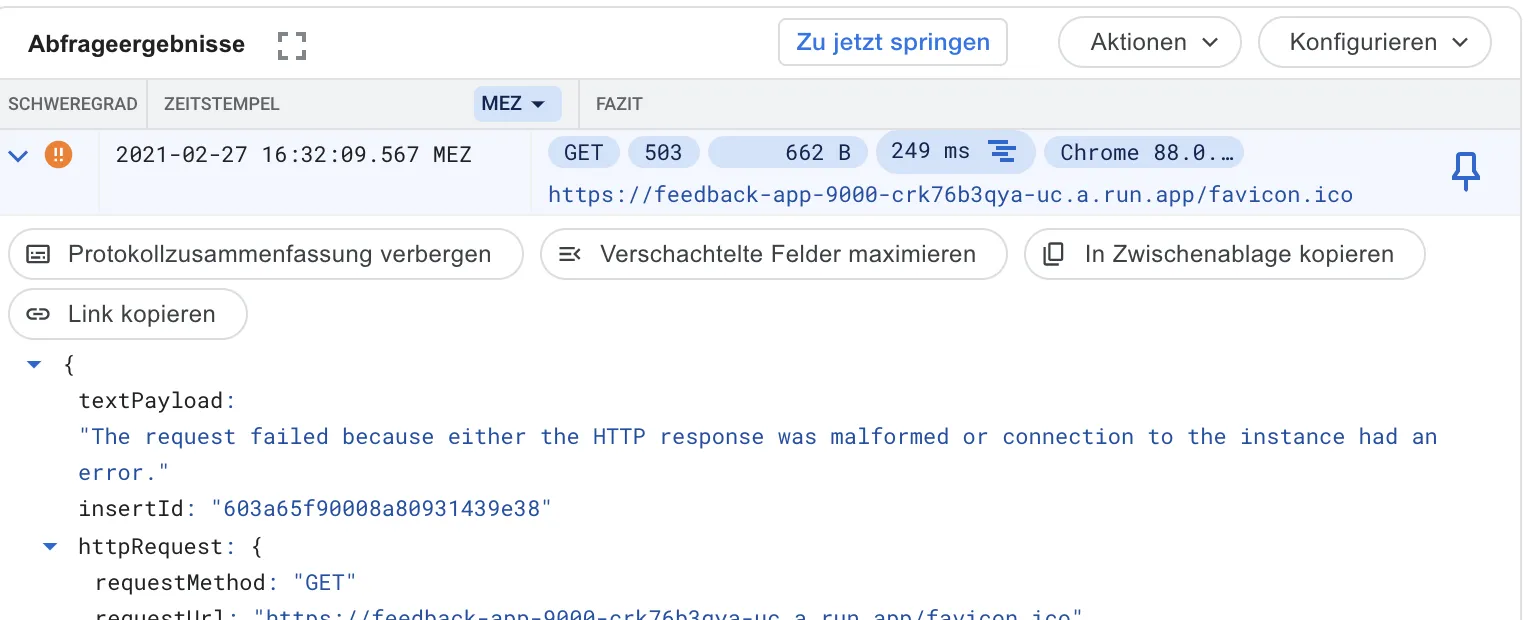The width and height of the screenshot is (1528, 620).
Task: Click the 503 status chip
Action: tap(663, 152)
